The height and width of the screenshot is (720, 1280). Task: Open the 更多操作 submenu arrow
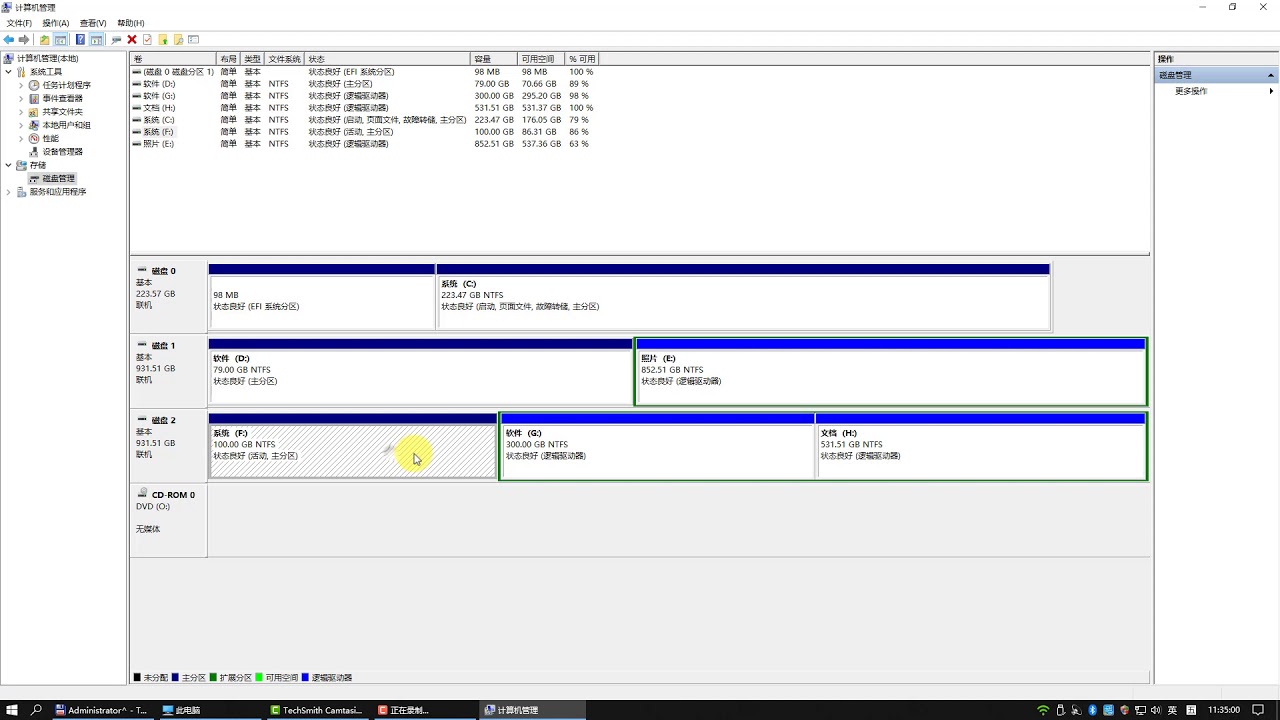[1271, 91]
